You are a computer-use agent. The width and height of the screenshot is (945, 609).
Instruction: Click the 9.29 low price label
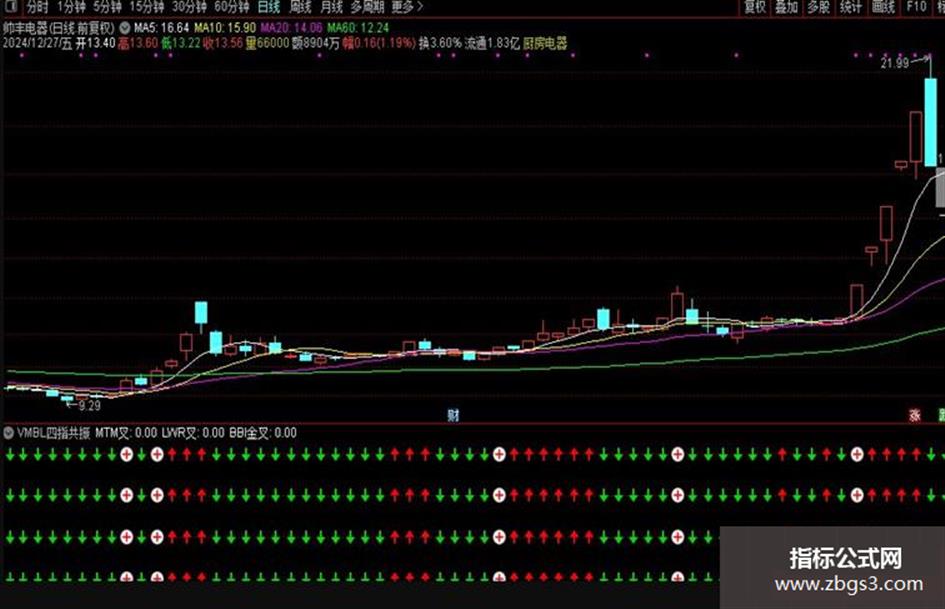[90, 405]
